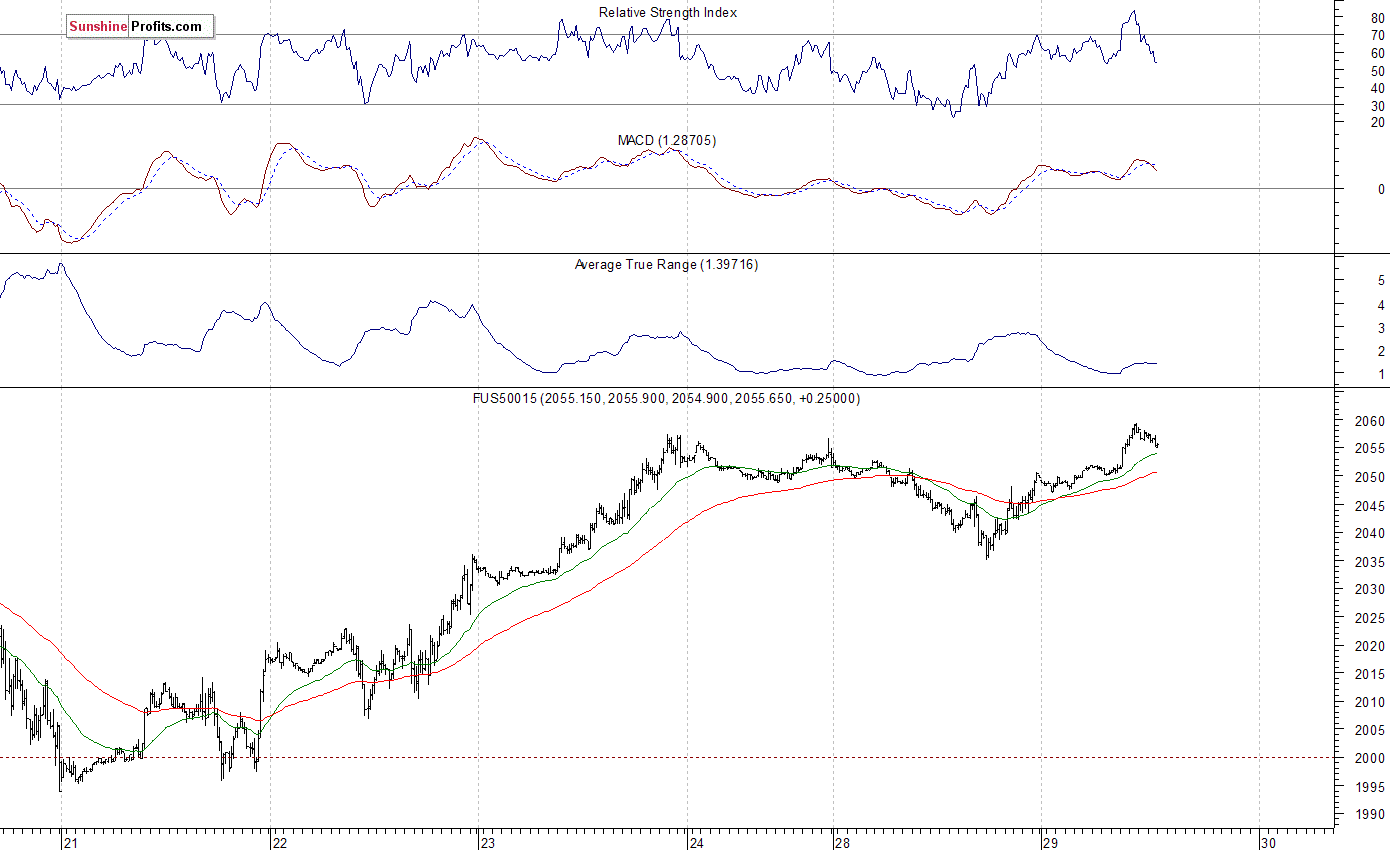Click the 2025 price axis label
This screenshot has width=1390, height=850.
pos(1370,618)
